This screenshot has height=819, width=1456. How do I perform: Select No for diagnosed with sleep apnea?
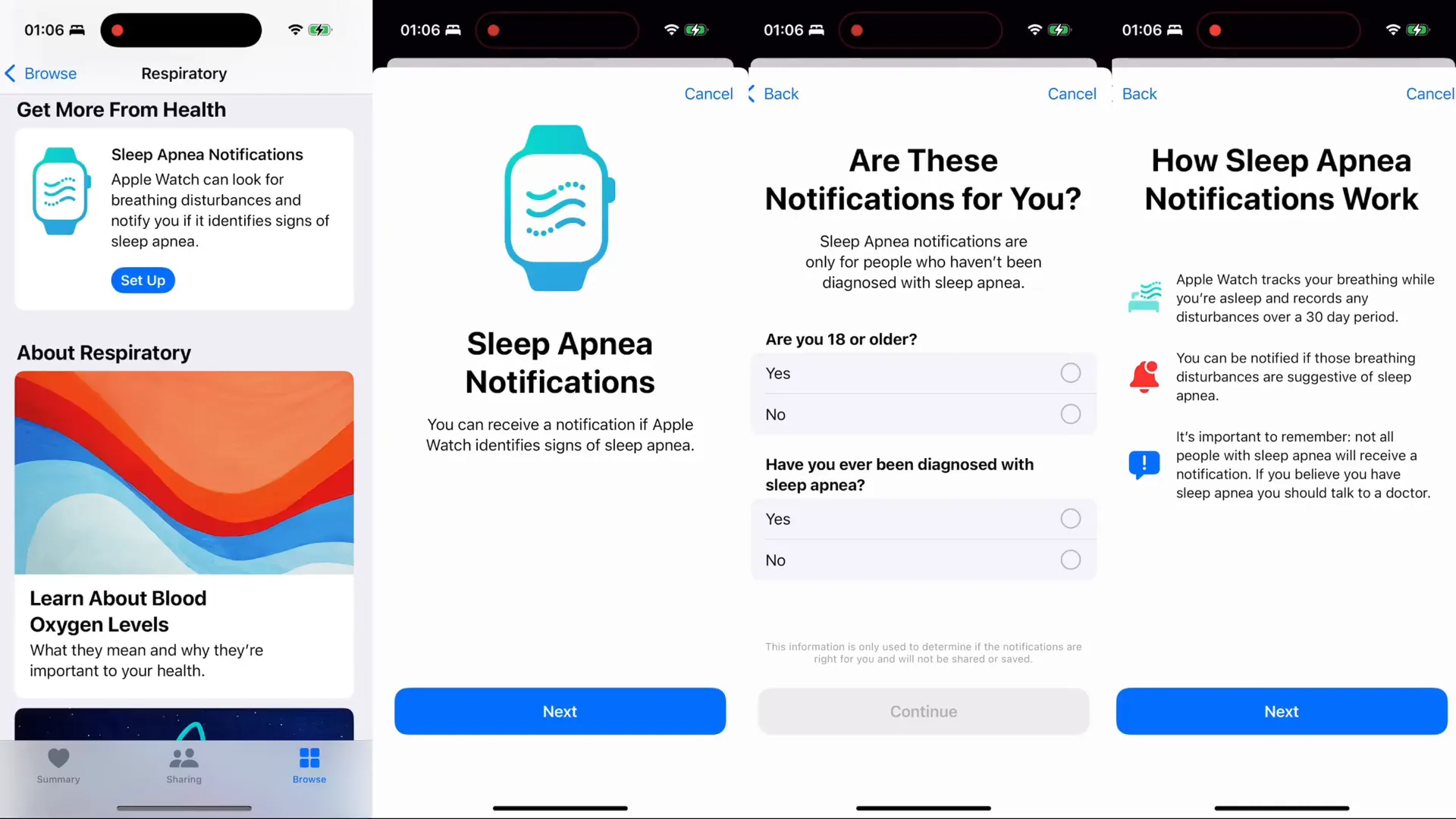[1069, 559]
